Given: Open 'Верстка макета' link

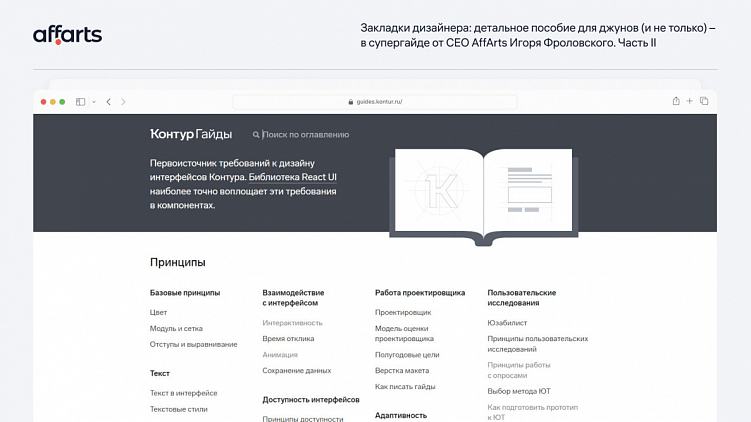Looking at the screenshot, I should click(402, 371).
